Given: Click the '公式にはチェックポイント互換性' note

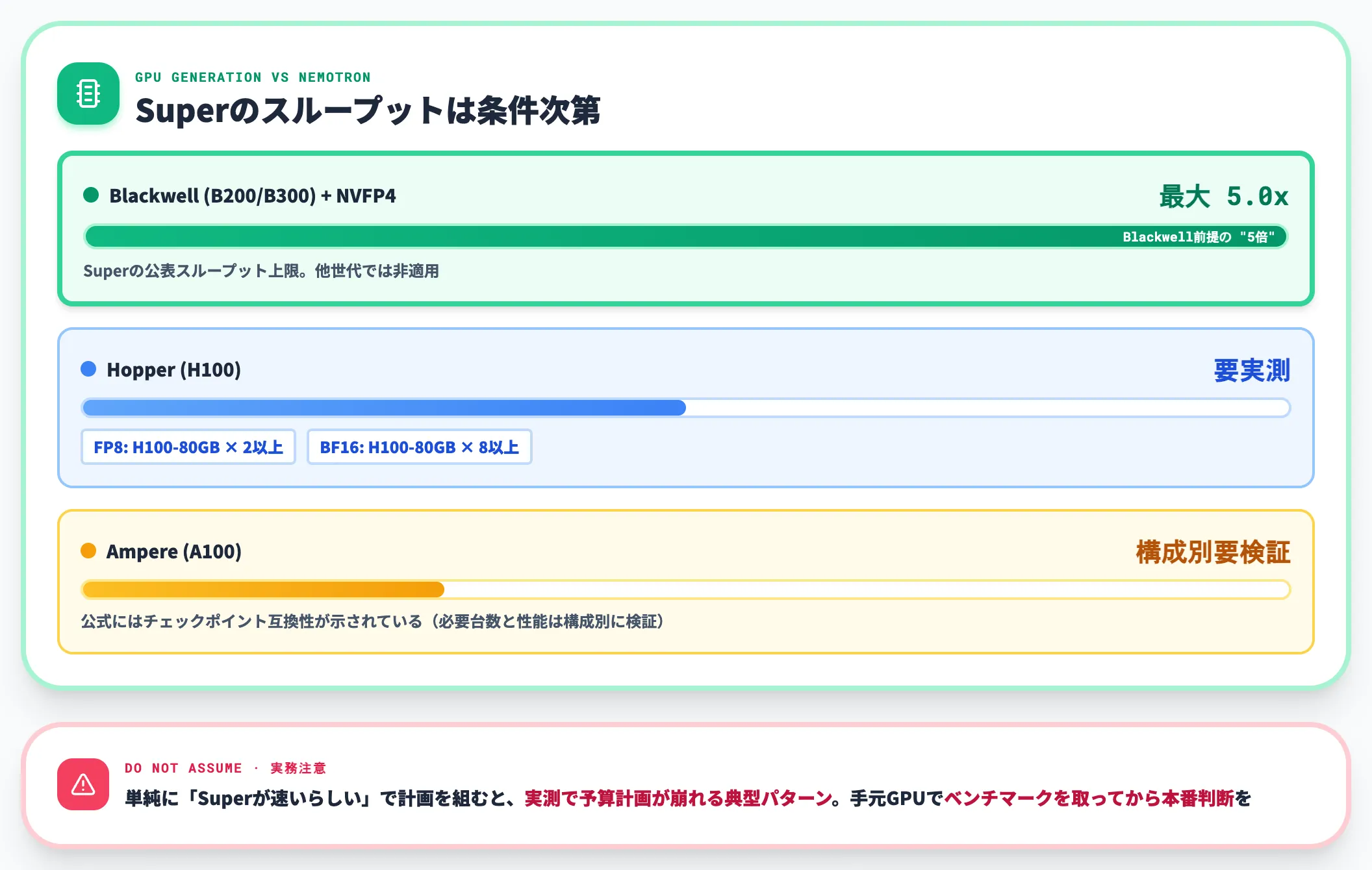Looking at the screenshot, I should 372,621.
